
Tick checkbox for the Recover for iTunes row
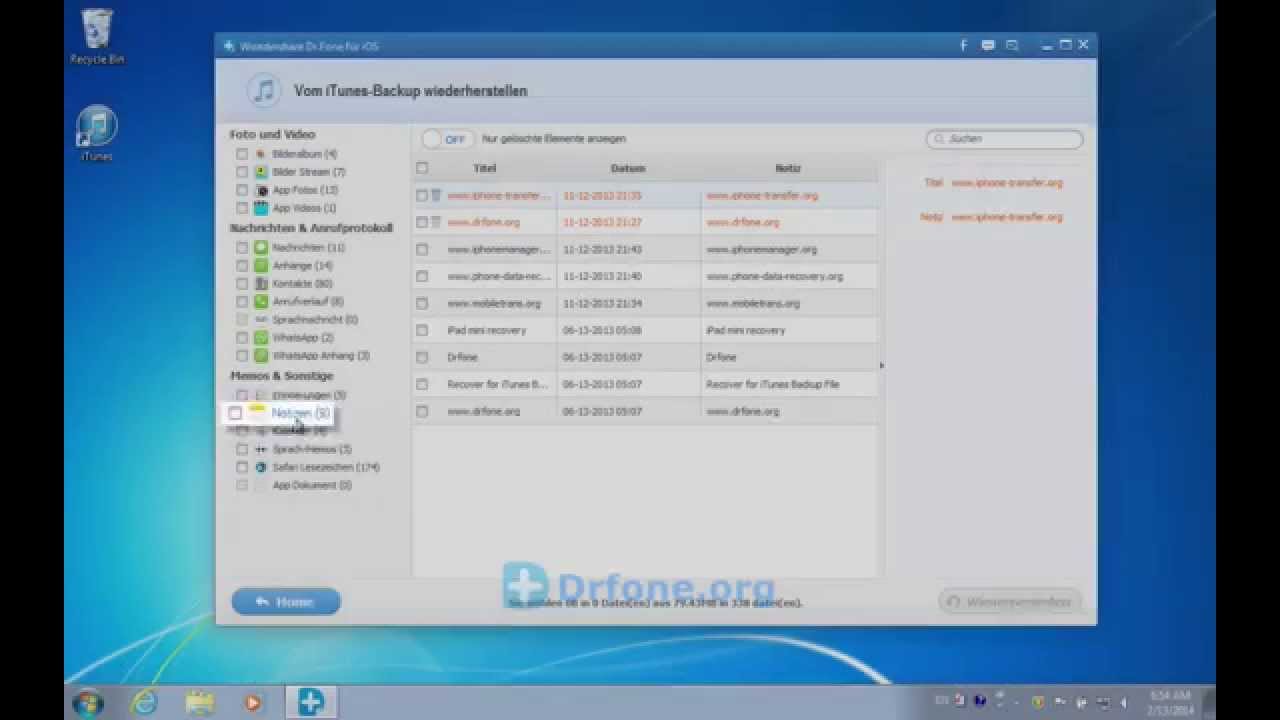422,384
